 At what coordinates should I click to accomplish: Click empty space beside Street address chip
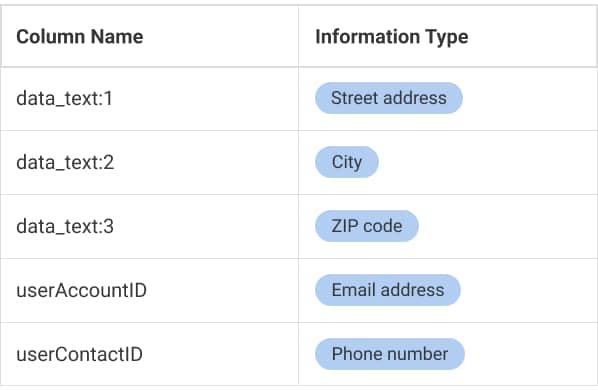(x=528, y=98)
